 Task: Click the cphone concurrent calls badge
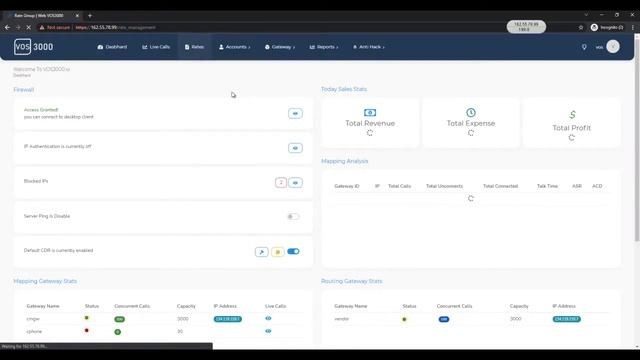(118, 332)
